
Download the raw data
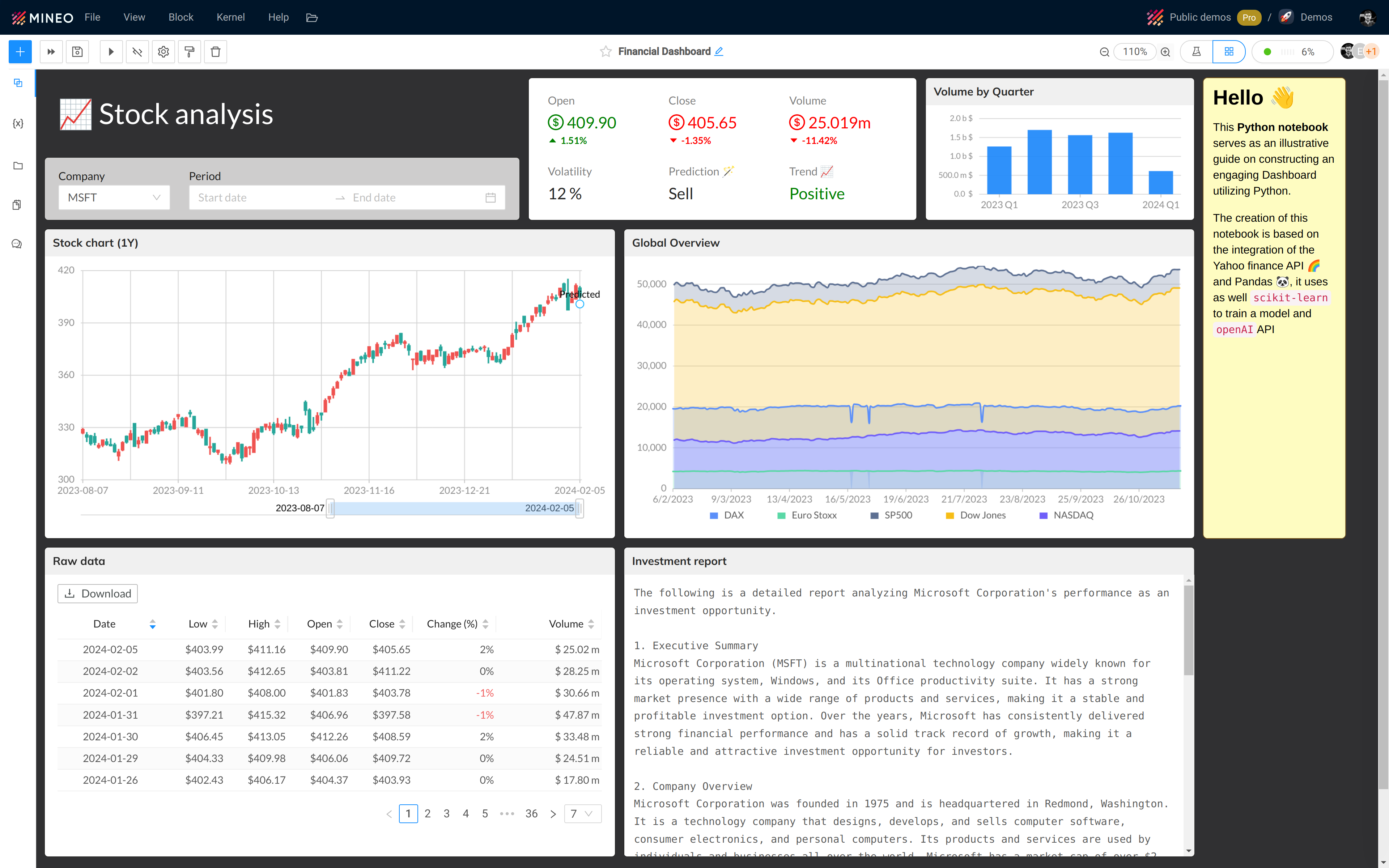pos(98,593)
